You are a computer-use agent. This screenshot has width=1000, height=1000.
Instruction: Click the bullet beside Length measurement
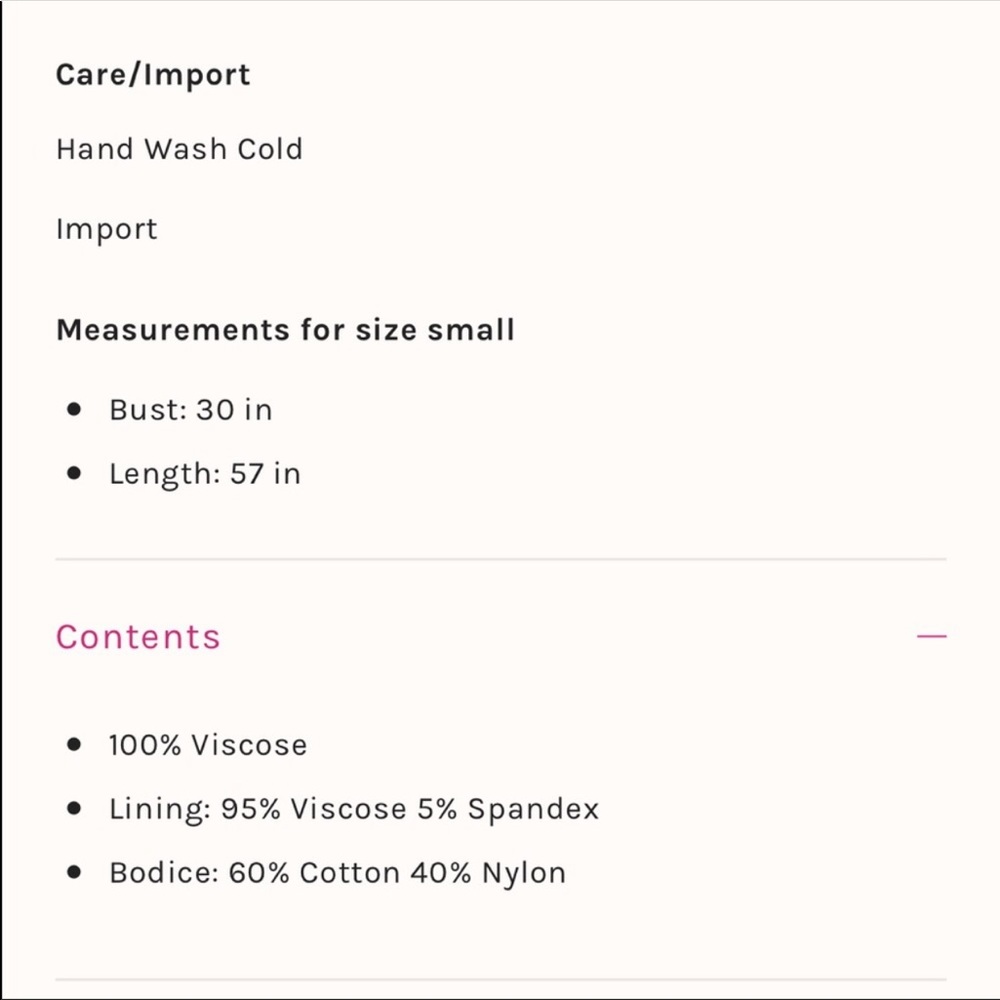[x=74, y=473]
